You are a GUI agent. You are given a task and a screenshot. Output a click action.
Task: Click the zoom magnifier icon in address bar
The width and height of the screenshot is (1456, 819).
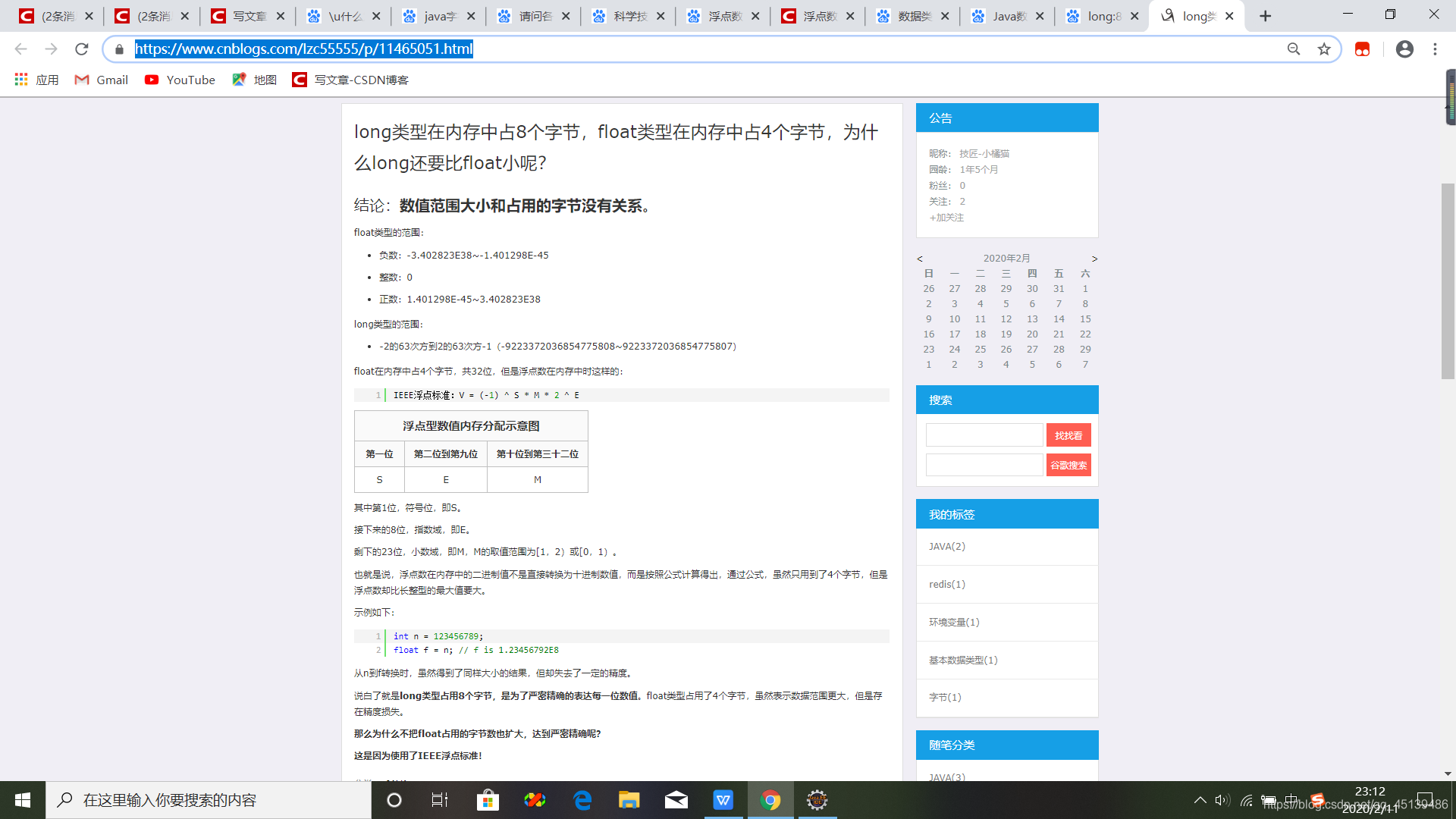pyautogui.click(x=1294, y=49)
